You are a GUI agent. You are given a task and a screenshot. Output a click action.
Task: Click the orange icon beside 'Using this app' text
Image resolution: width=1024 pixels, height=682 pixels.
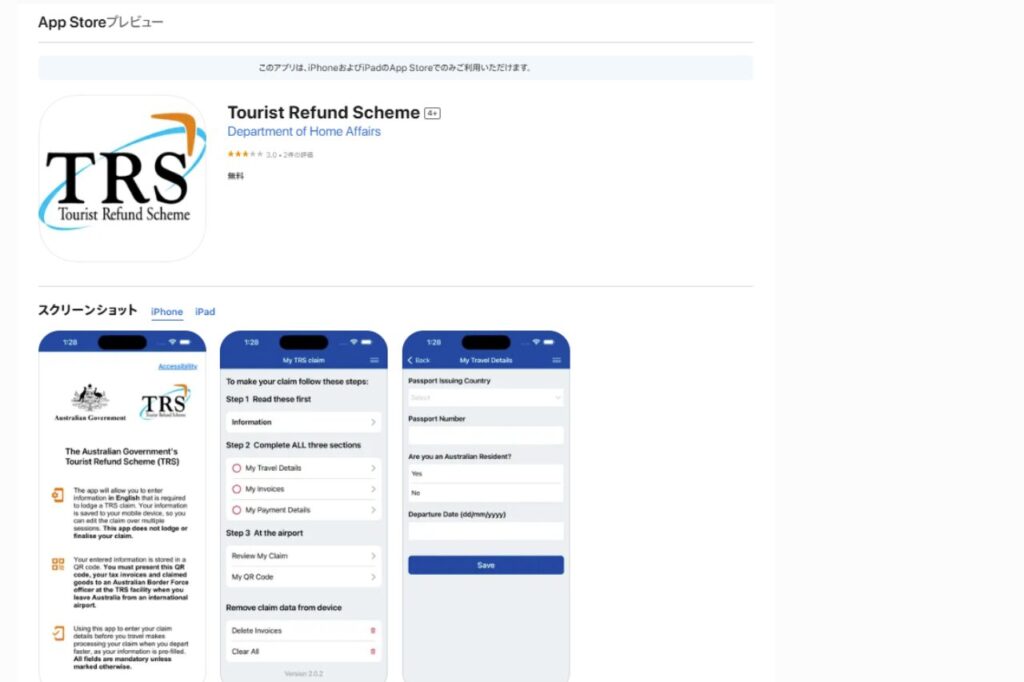click(58, 633)
